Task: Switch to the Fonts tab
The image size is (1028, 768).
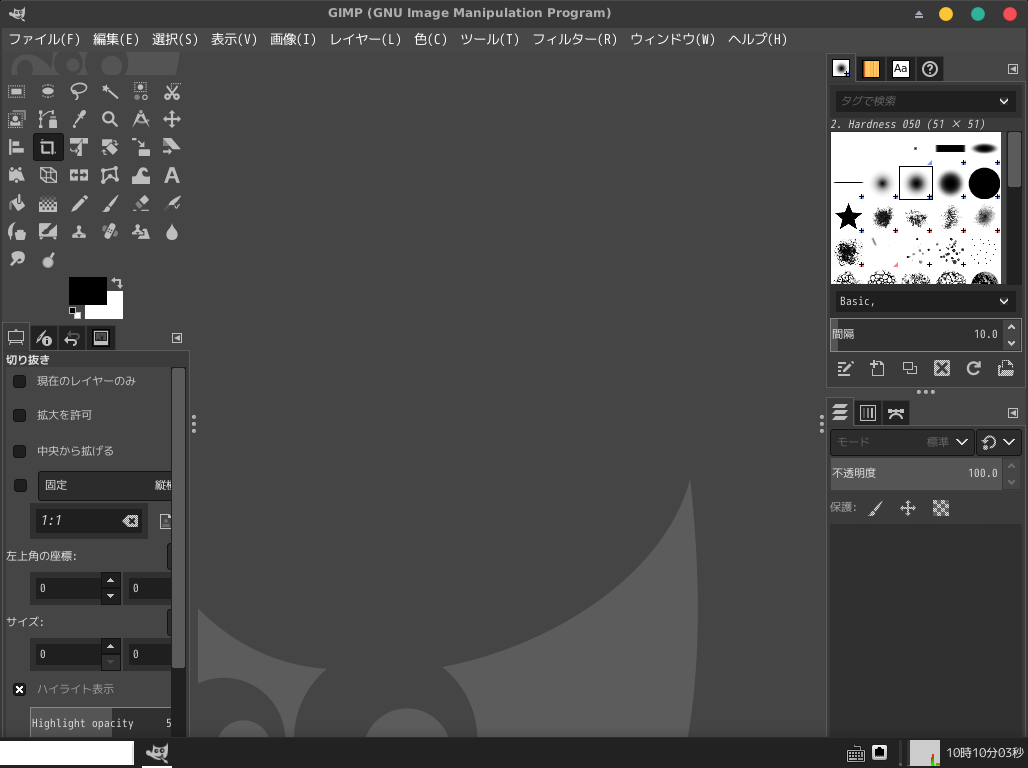Action: pos(901,69)
